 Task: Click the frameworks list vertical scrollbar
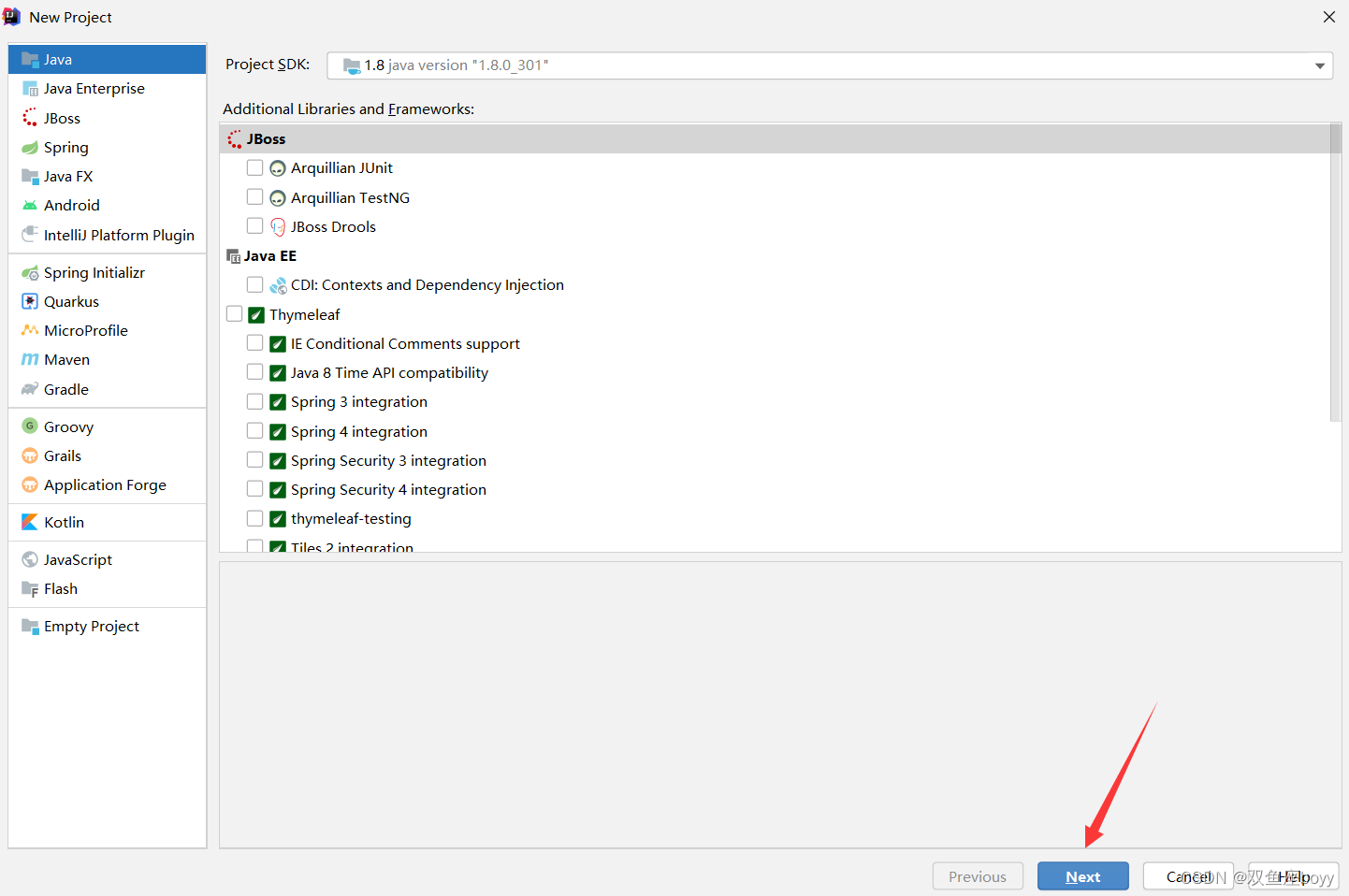point(1335,271)
